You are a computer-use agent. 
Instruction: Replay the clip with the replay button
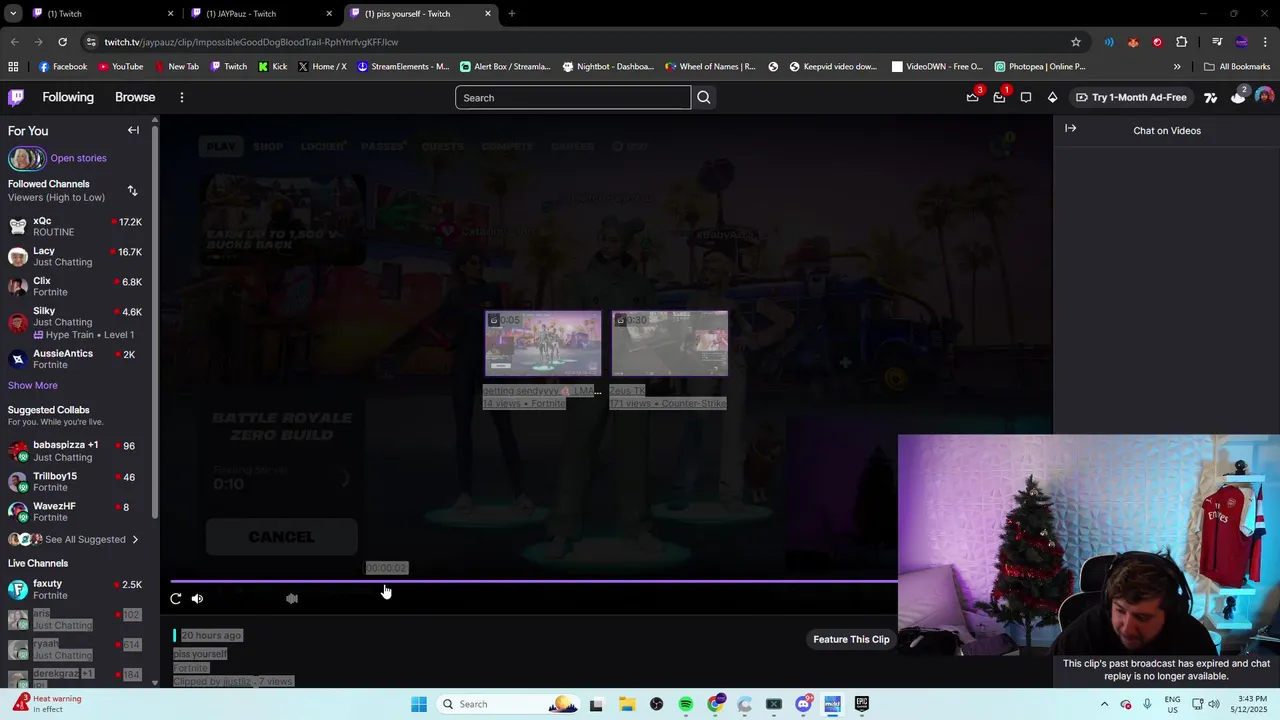coord(176,598)
